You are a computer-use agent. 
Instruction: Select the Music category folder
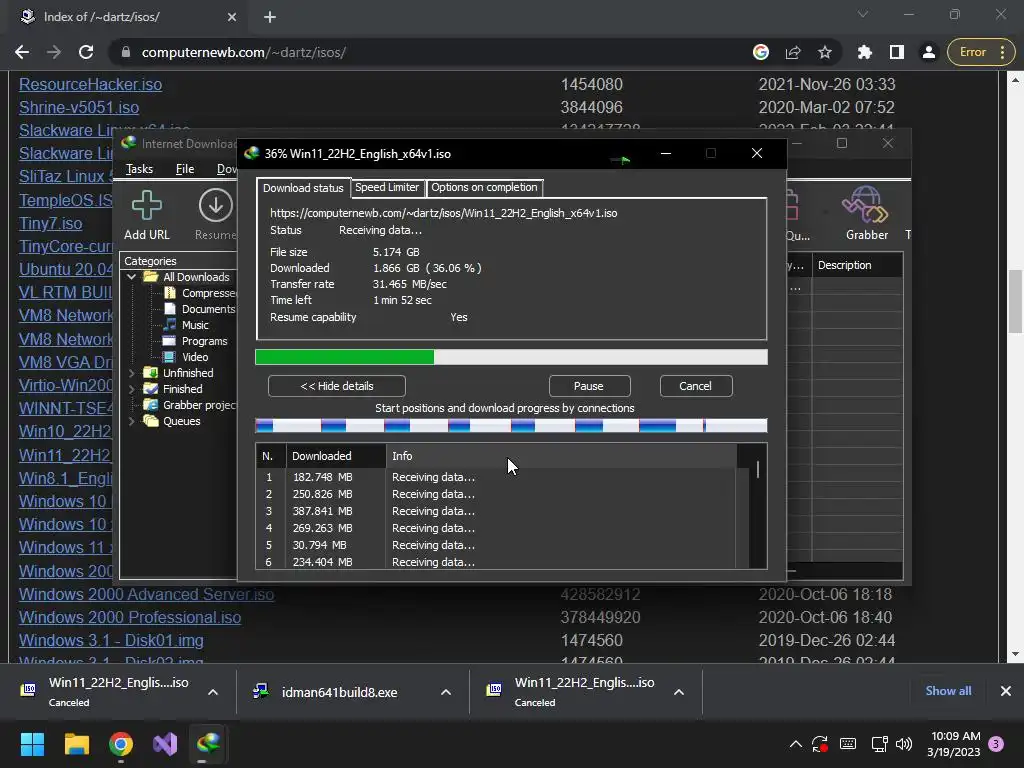tap(195, 325)
